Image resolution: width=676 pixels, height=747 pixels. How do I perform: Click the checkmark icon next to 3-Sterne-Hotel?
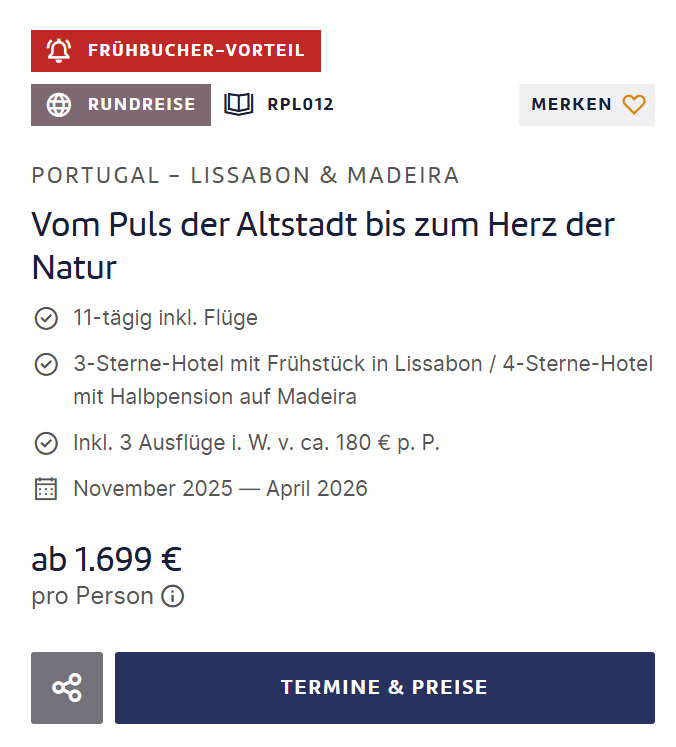(46, 364)
